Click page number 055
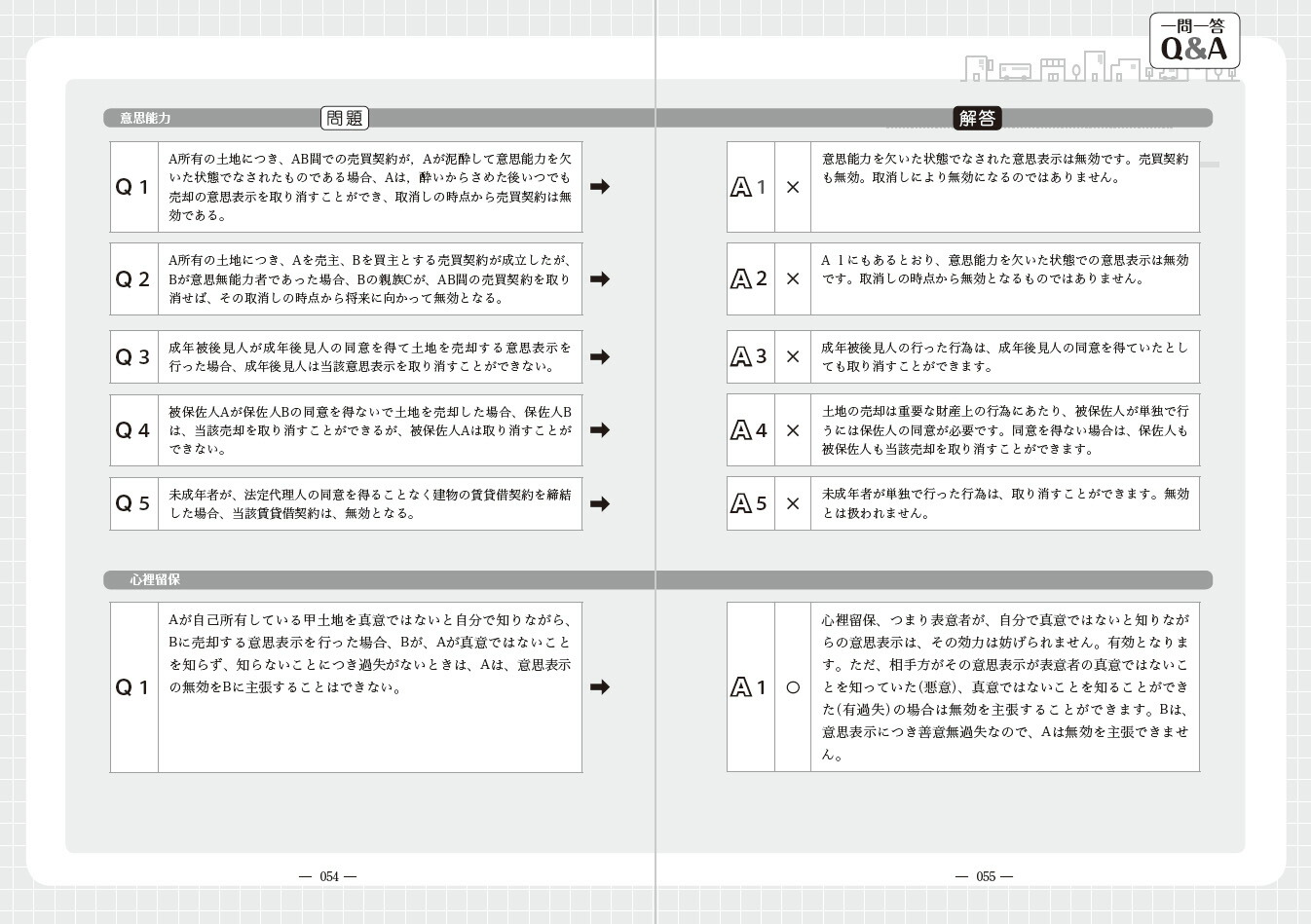The height and width of the screenshot is (924, 1311). click(x=986, y=876)
